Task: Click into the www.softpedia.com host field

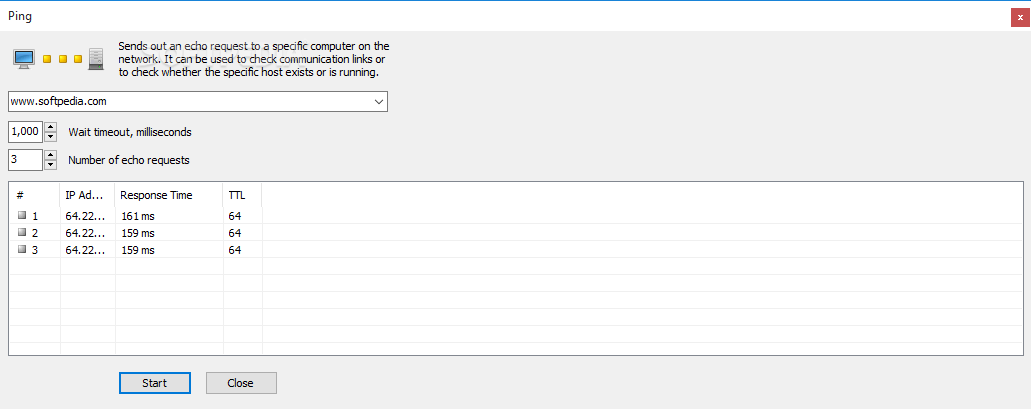Action: point(189,102)
